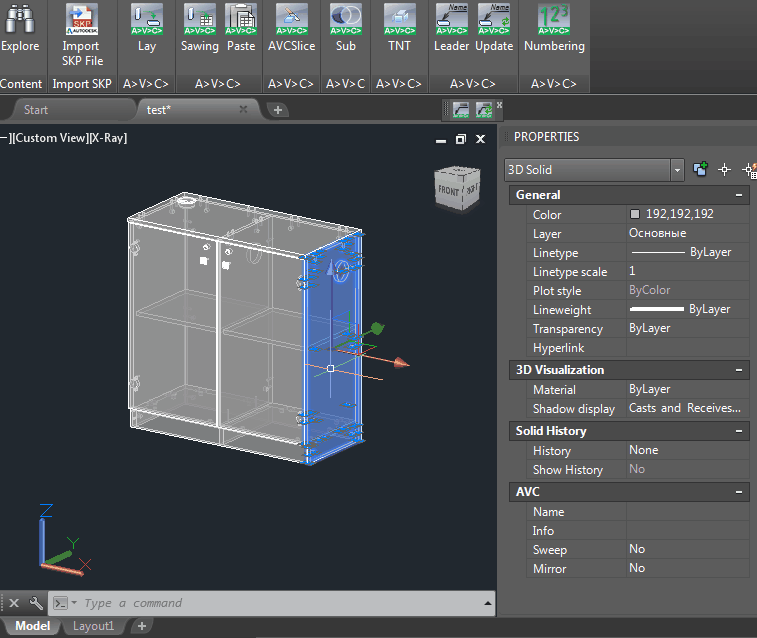Click the 192,192,192 color swatch
Screen dimensions: 757x638
click(635, 214)
